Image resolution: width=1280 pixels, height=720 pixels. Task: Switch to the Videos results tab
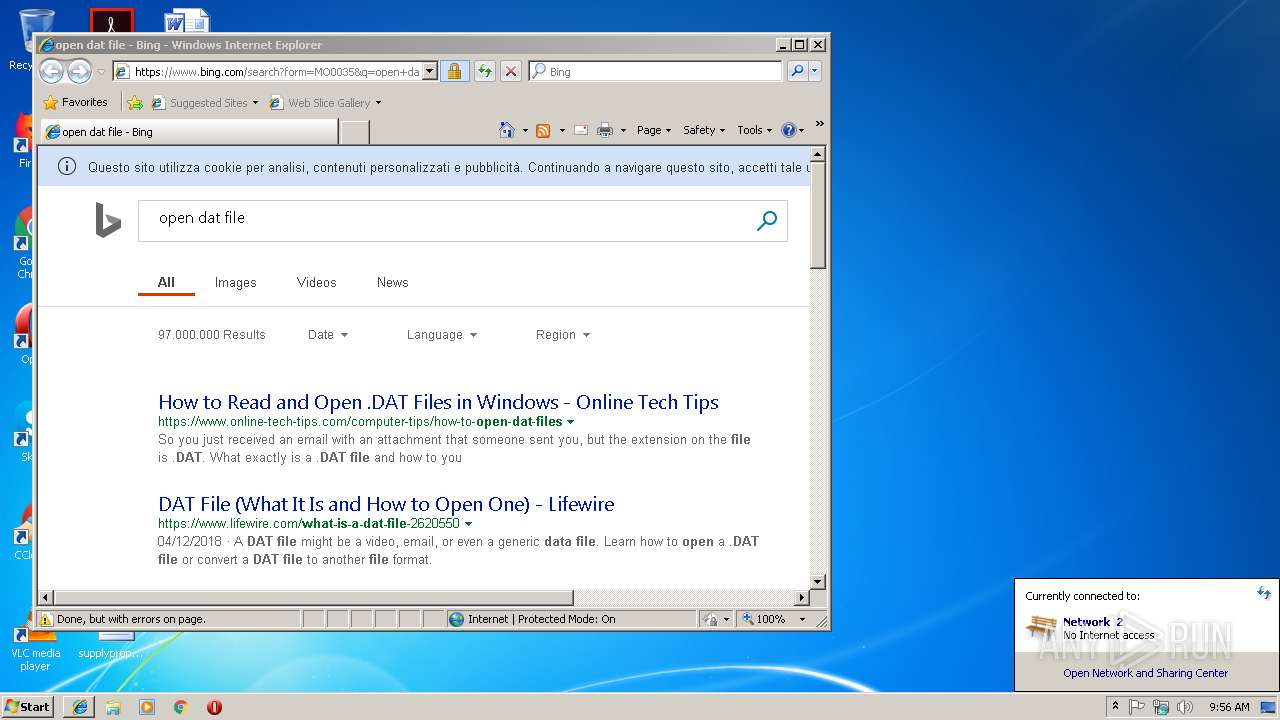(317, 283)
